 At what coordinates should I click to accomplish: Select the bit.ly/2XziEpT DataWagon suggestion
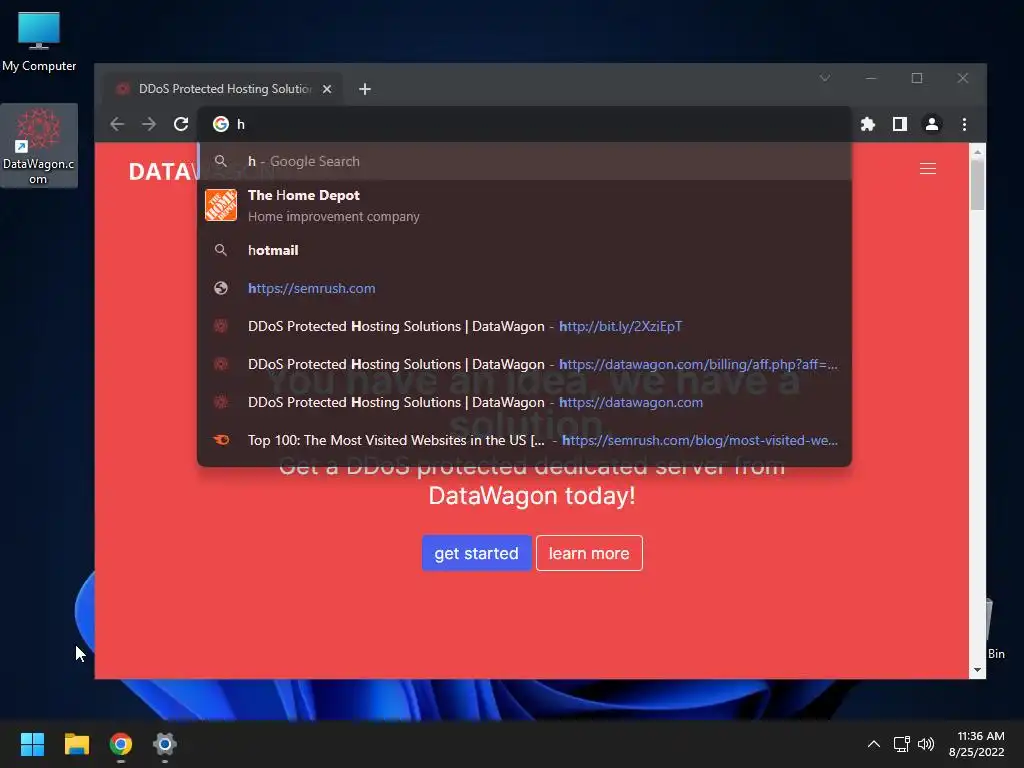[524, 326]
